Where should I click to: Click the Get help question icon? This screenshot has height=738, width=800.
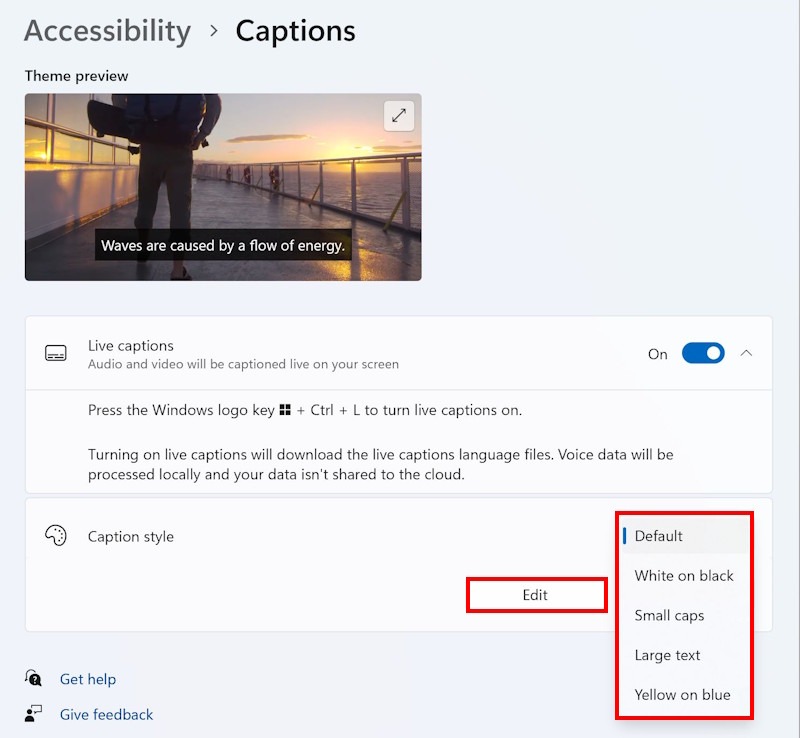point(35,679)
